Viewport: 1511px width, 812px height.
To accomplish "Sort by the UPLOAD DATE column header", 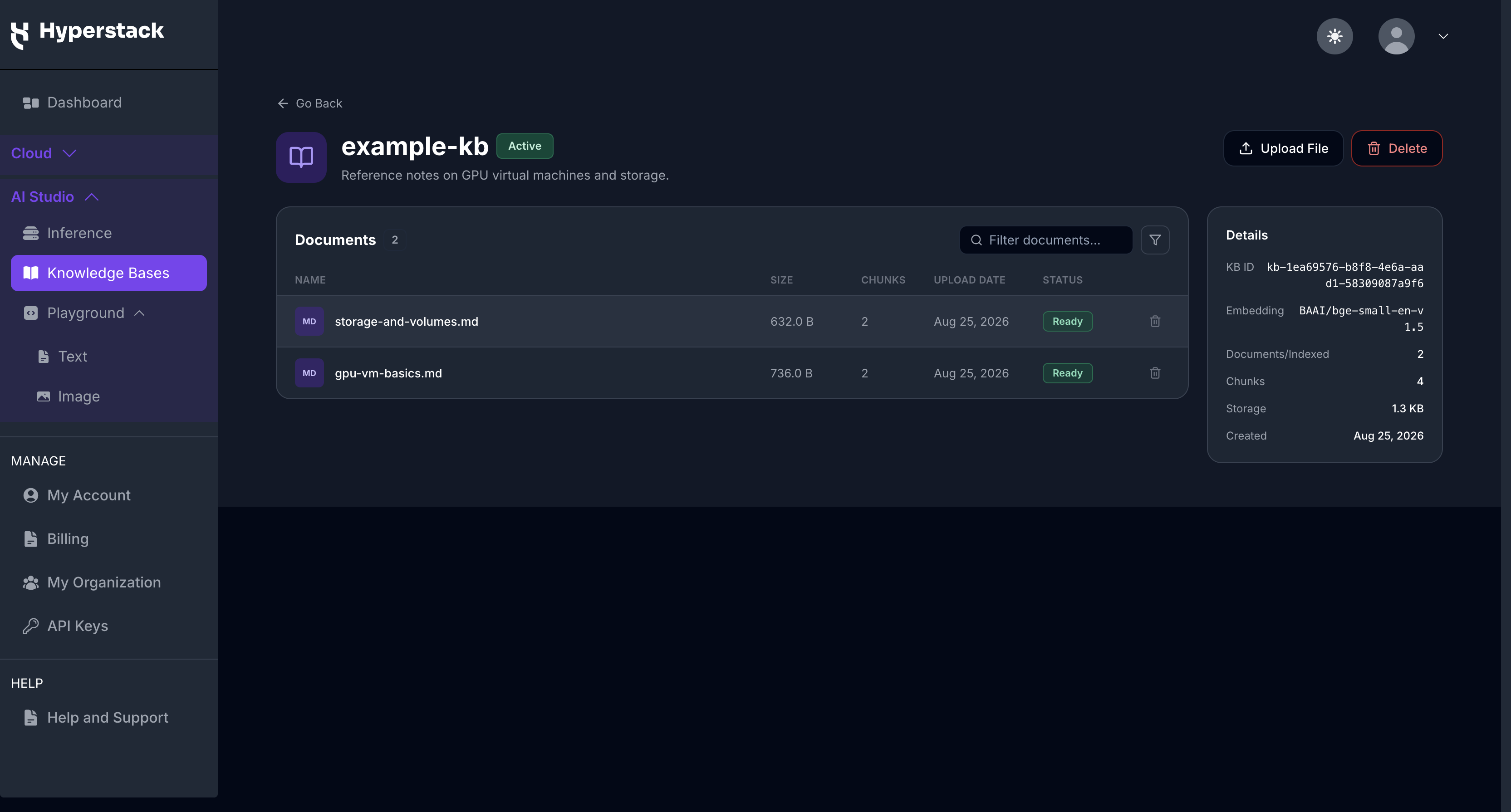I will coord(969,280).
